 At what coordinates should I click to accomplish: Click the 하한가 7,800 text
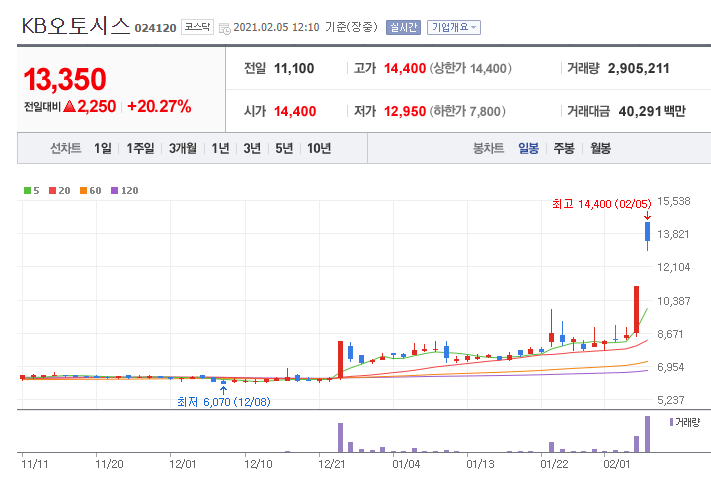pyautogui.click(x=468, y=111)
